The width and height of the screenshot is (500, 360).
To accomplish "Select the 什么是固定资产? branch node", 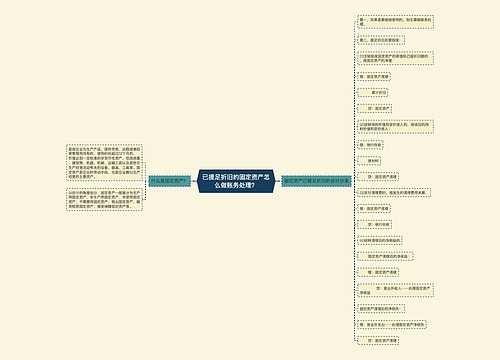I will (x=170, y=181).
